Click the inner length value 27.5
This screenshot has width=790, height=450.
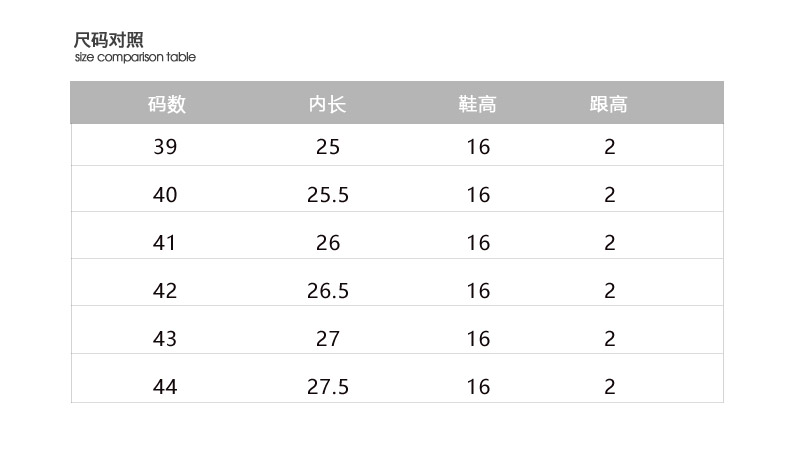coord(328,387)
